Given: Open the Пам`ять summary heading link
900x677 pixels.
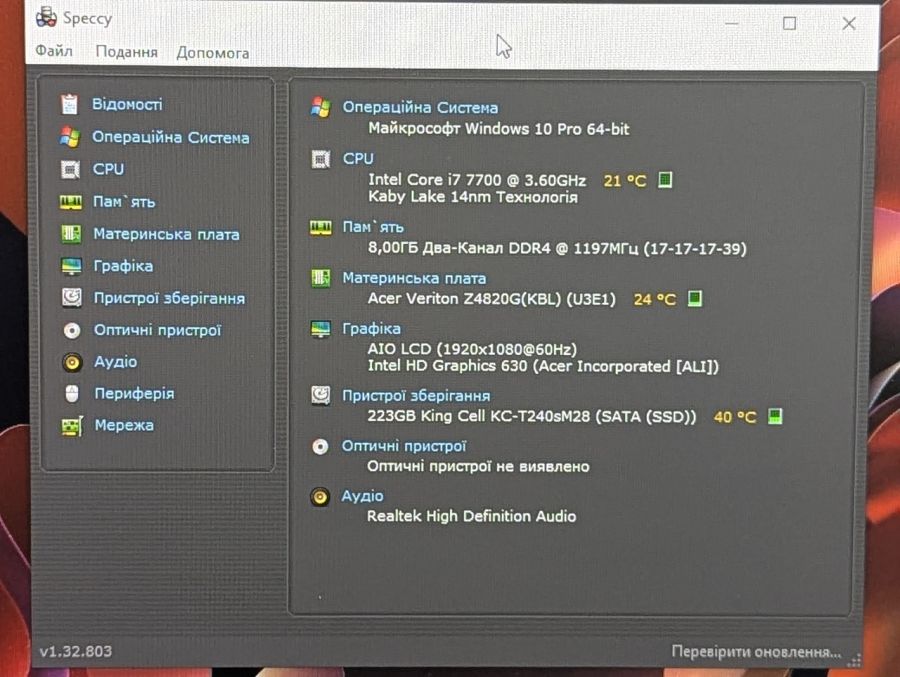Looking at the screenshot, I should [x=373, y=227].
